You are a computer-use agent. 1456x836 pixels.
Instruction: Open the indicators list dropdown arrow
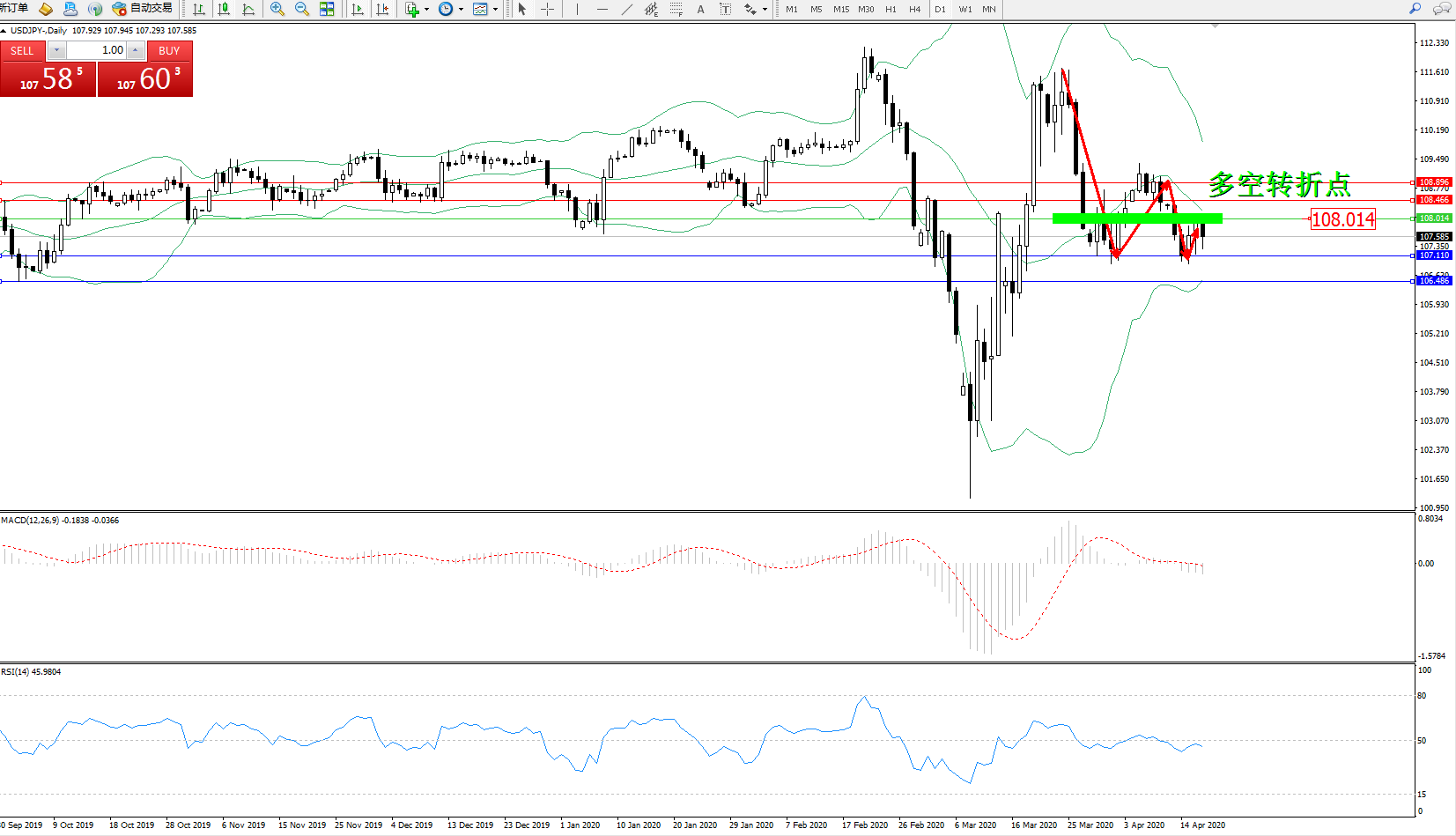[x=426, y=9]
